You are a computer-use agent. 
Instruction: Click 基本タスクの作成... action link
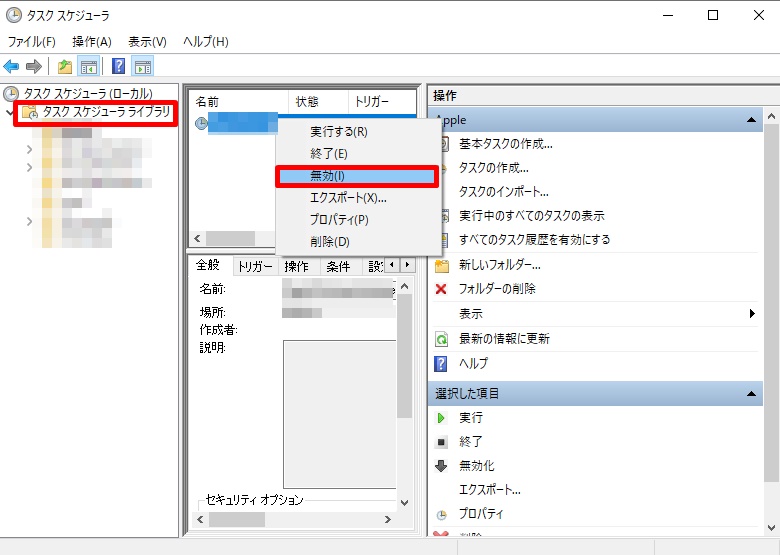point(505,144)
